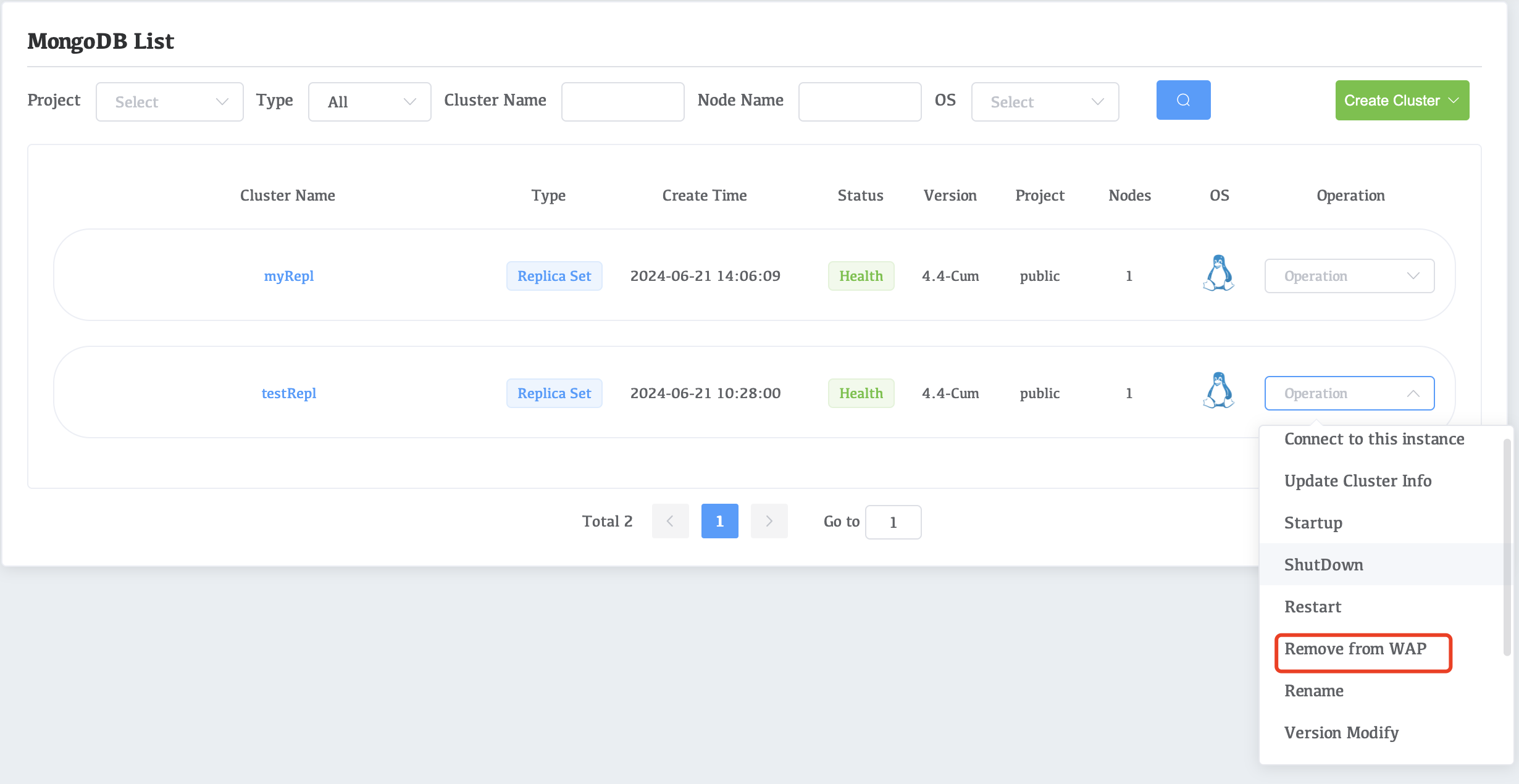The width and height of the screenshot is (1519, 784).
Task: Expand the OS filter dropdown
Action: tap(1045, 102)
